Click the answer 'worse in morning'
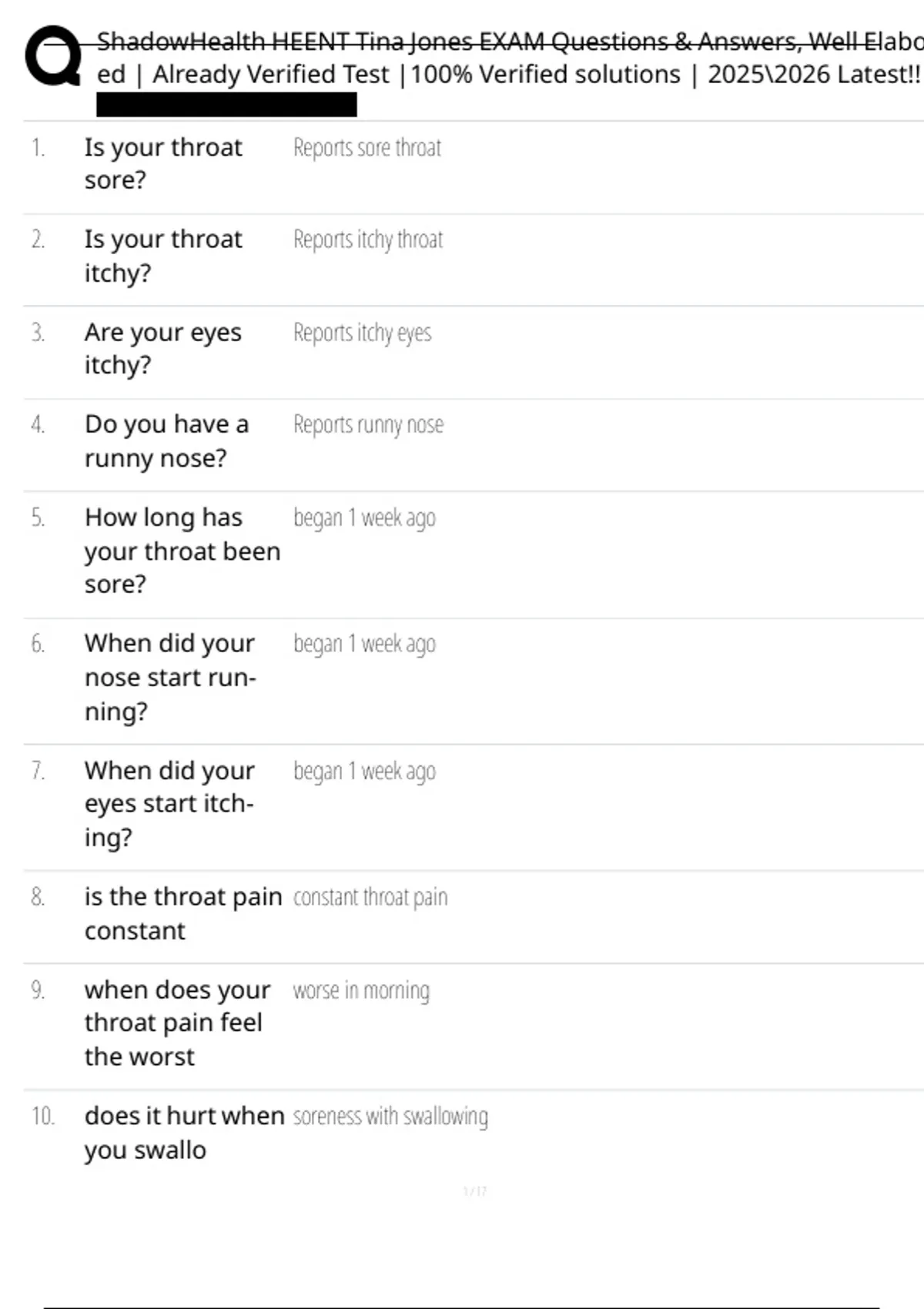 pos(361,990)
